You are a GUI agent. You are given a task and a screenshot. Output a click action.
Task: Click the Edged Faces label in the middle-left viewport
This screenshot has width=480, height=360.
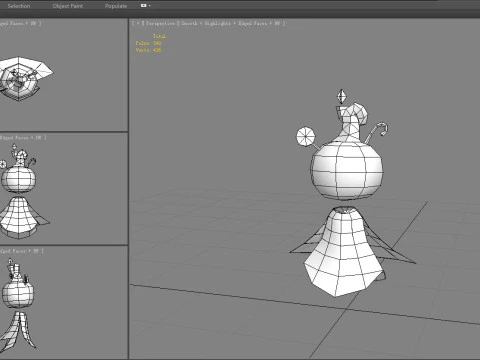point(14,138)
